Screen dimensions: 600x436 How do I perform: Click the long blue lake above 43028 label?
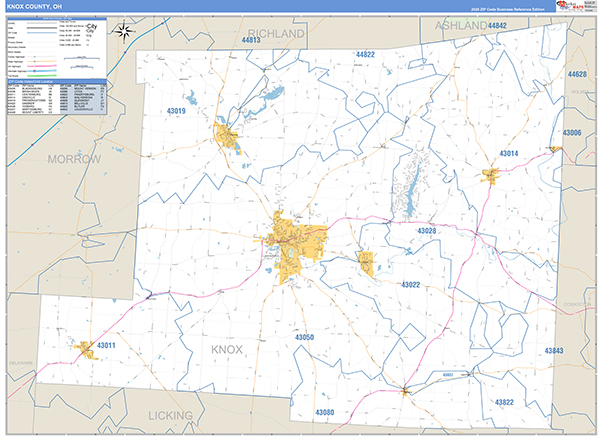[x=411, y=193]
